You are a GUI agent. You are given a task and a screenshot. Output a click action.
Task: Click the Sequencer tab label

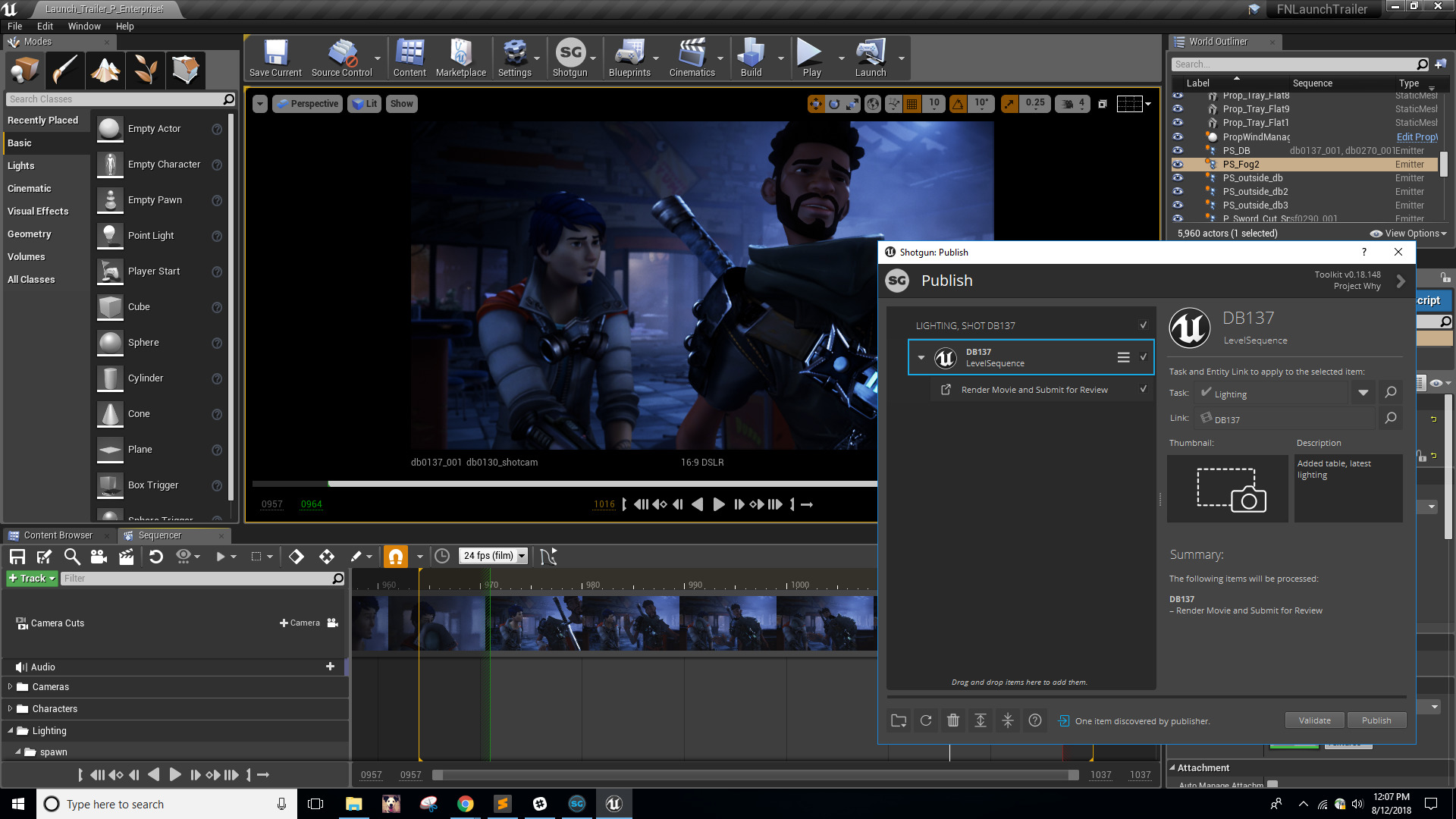click(x=161, y=533)
